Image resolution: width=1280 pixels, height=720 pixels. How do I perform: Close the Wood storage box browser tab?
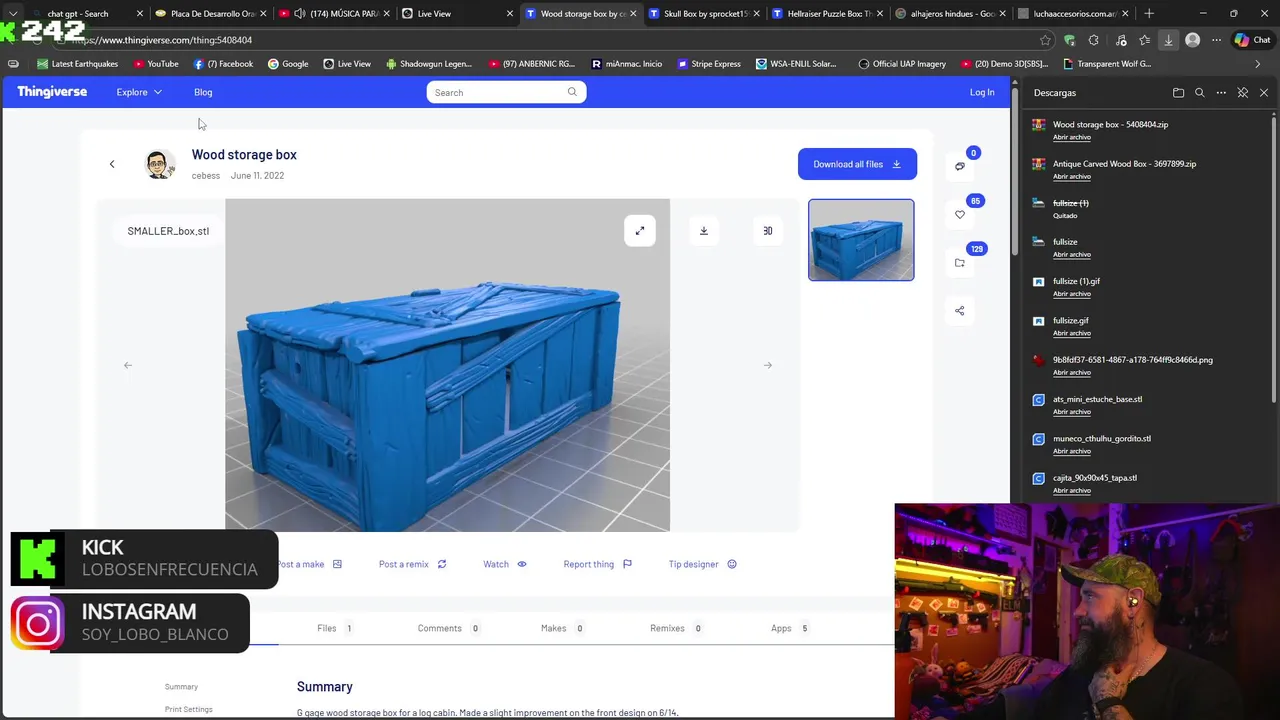(x=633, y=14)
